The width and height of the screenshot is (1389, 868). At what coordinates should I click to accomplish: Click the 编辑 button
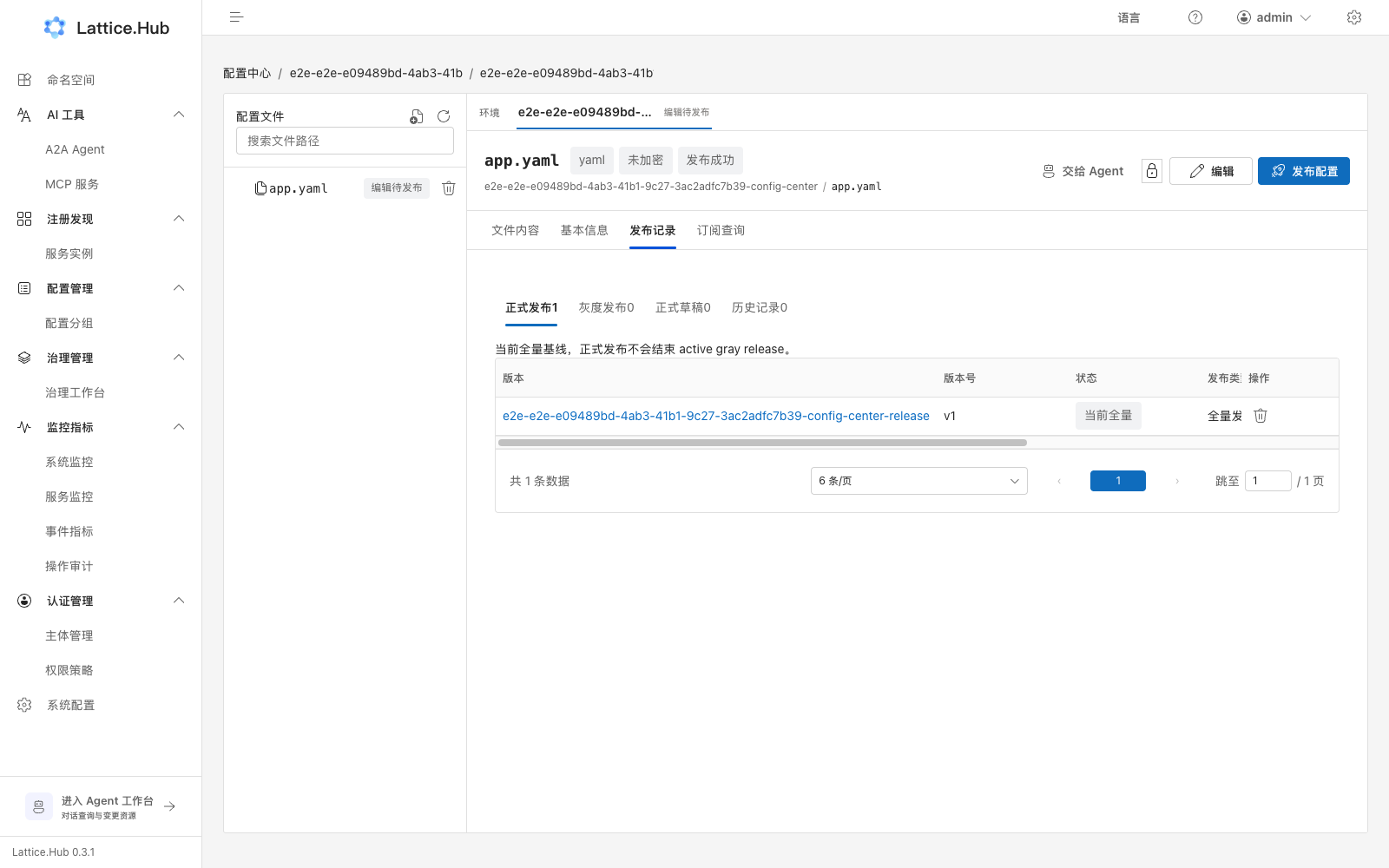(1211, 171)
